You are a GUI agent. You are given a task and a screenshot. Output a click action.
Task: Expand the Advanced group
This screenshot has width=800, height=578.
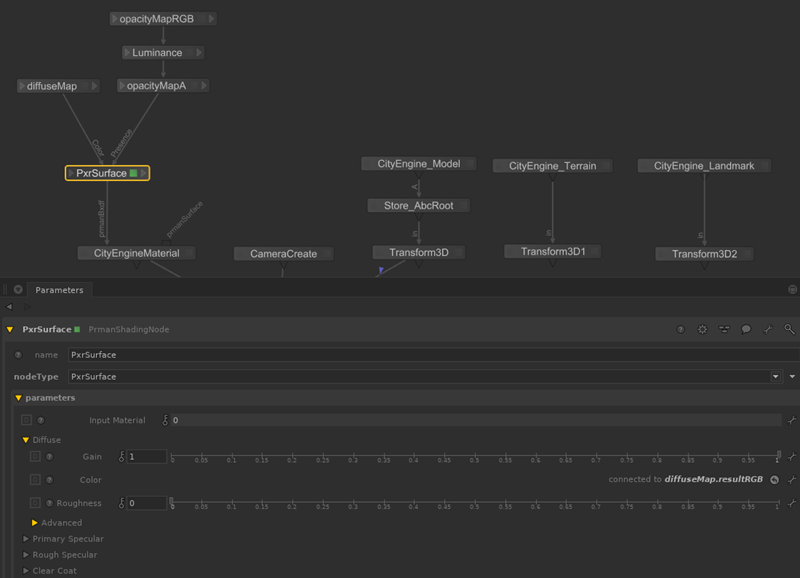35,523
